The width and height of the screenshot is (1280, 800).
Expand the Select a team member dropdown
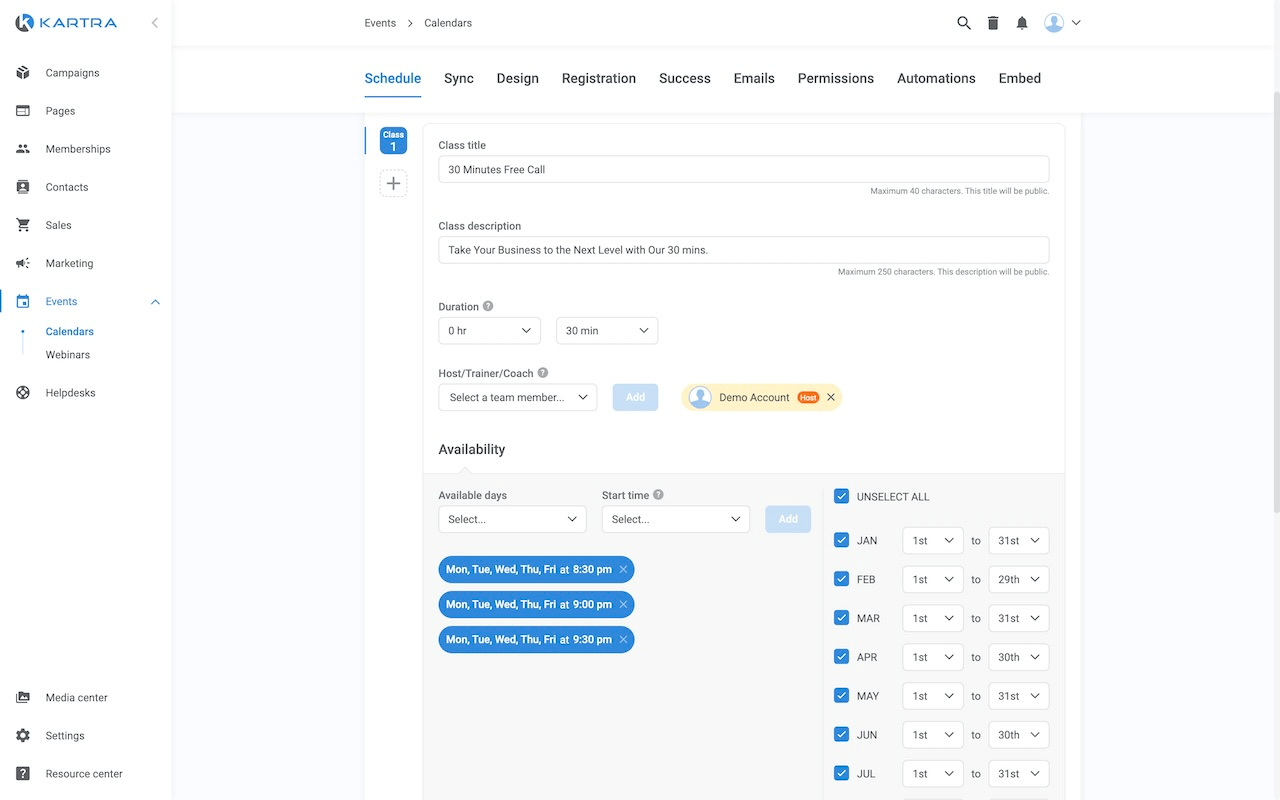point(517,397)
